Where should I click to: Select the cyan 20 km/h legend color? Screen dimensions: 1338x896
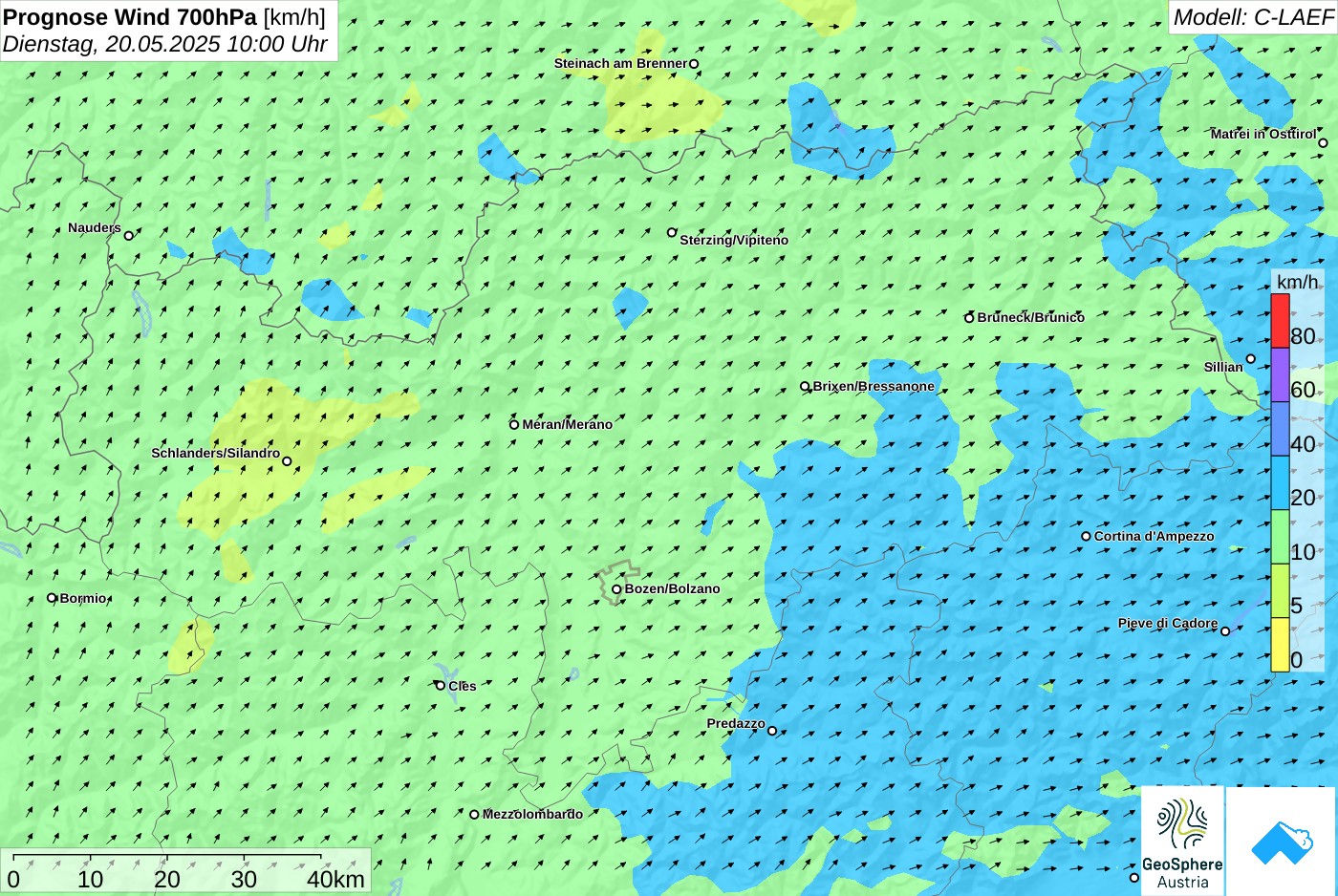point(1280,483)
